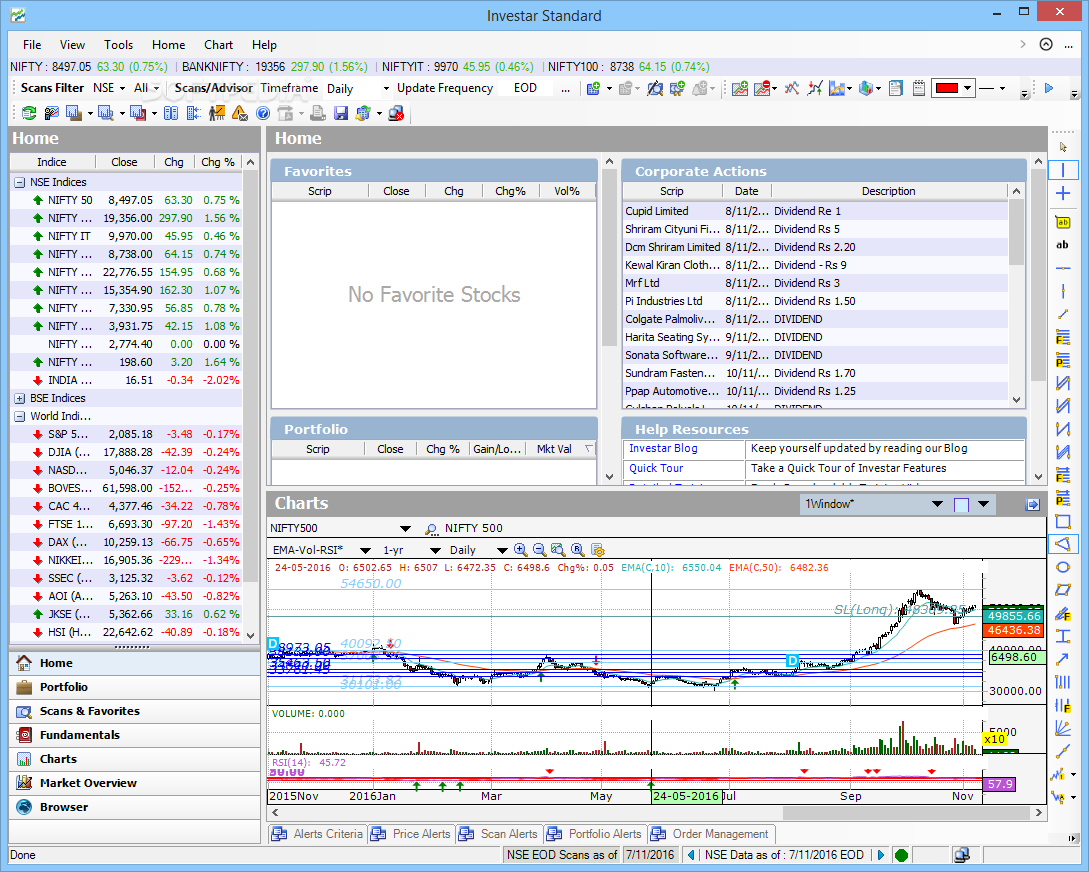
Task: Go to Fundamentals navigation item
Action: coord(135,735)
